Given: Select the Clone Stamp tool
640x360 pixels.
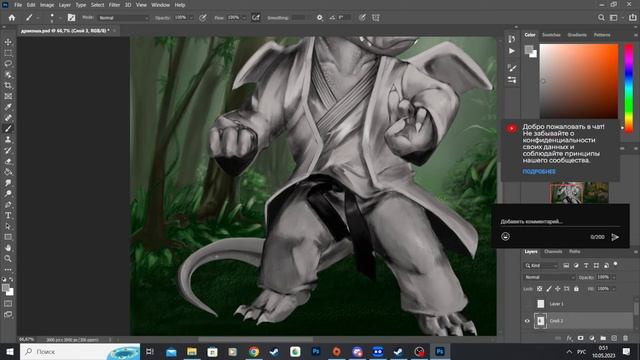Looking at the screenshot, I should coord(8,140).
